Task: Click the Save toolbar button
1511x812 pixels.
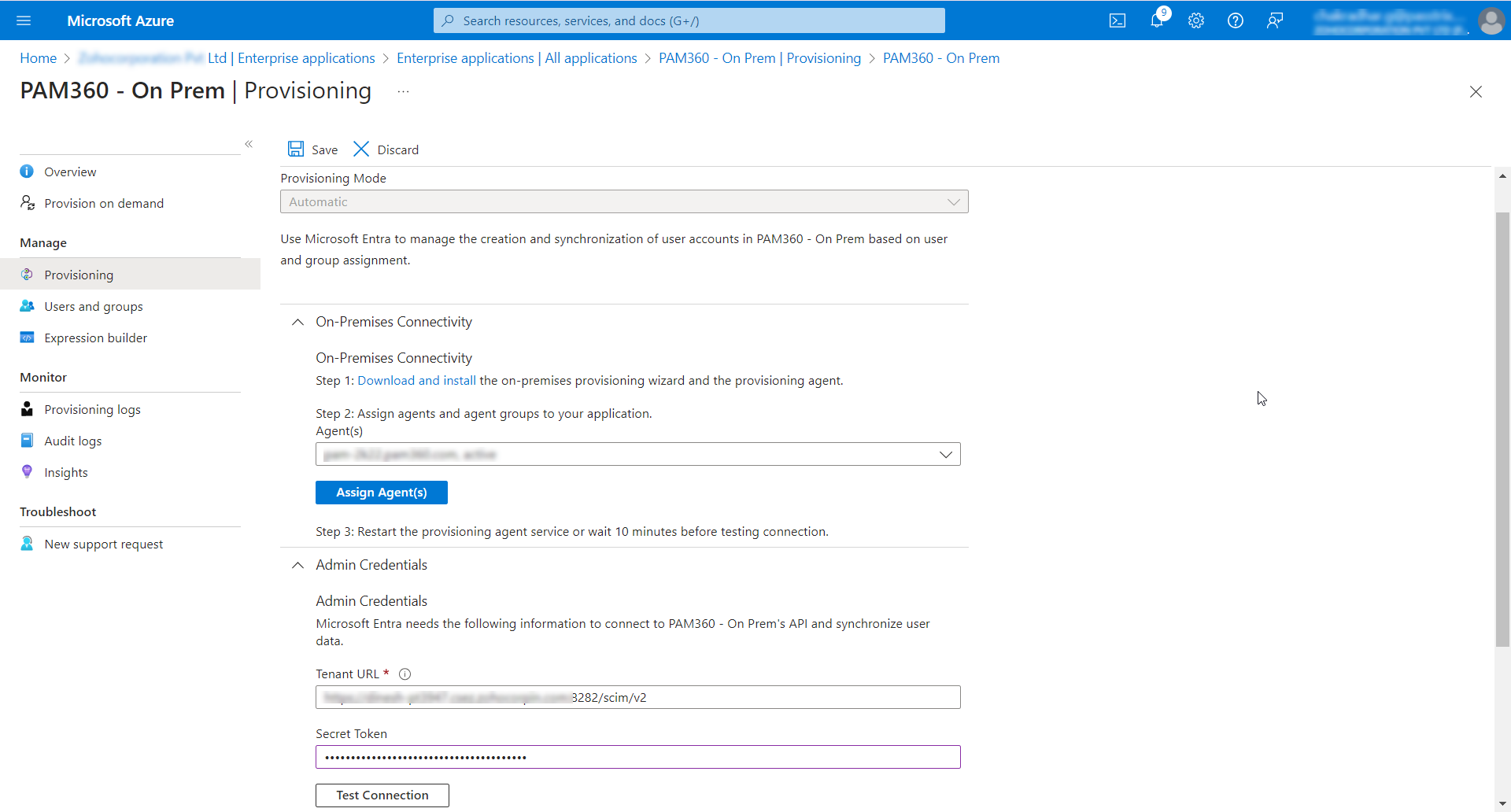Action: (313, 149)
